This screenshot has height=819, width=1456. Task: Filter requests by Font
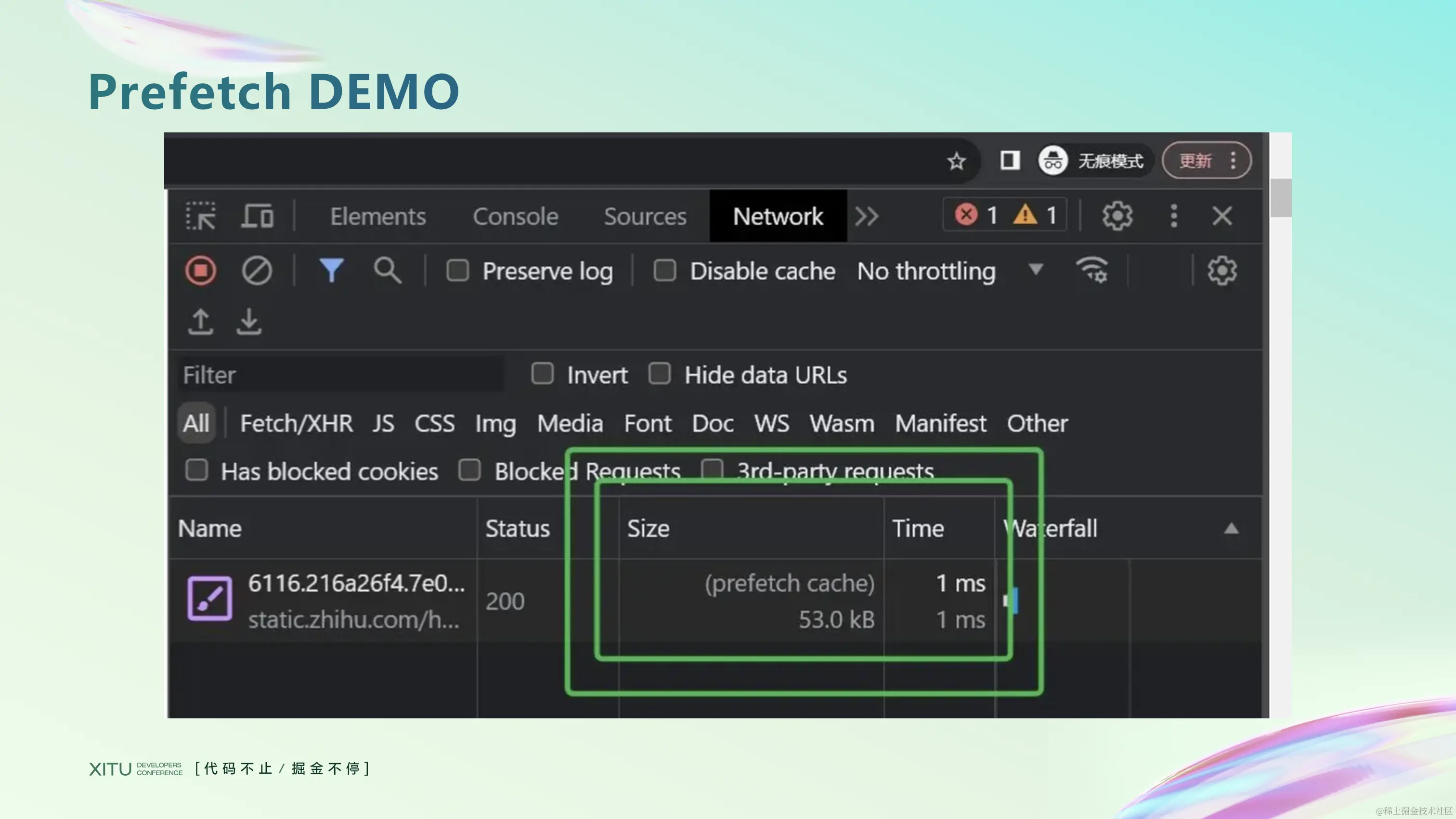[x=648, y=423]
